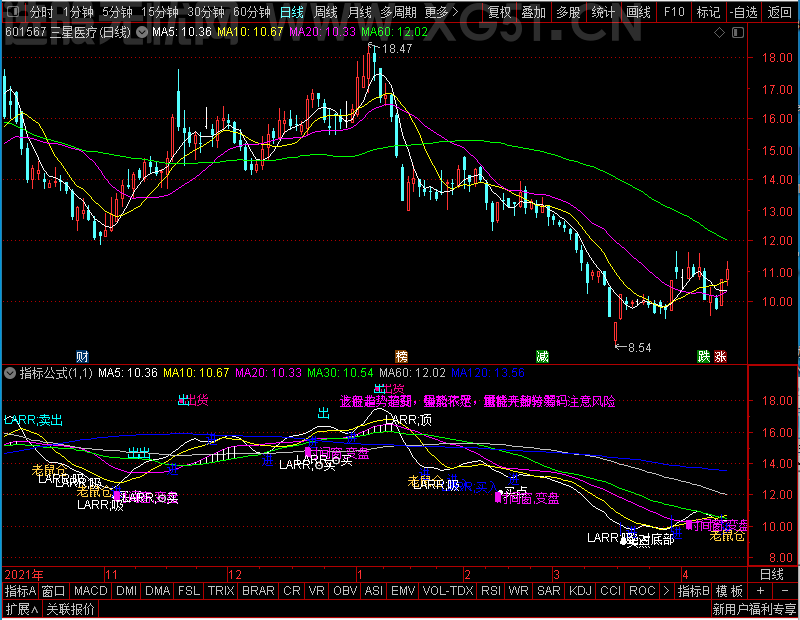
Task: Click the green 跌 marker icon
Action: coord(704,356)
